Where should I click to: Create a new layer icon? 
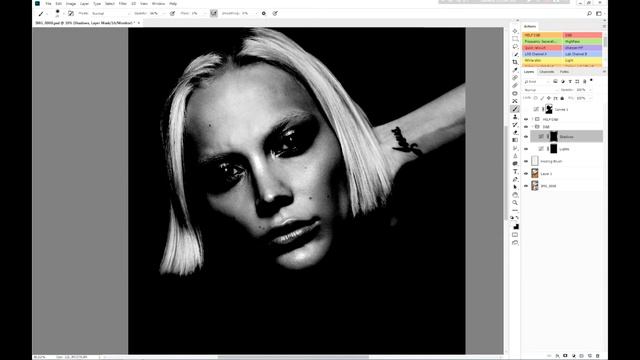click(x=590, y=356)
